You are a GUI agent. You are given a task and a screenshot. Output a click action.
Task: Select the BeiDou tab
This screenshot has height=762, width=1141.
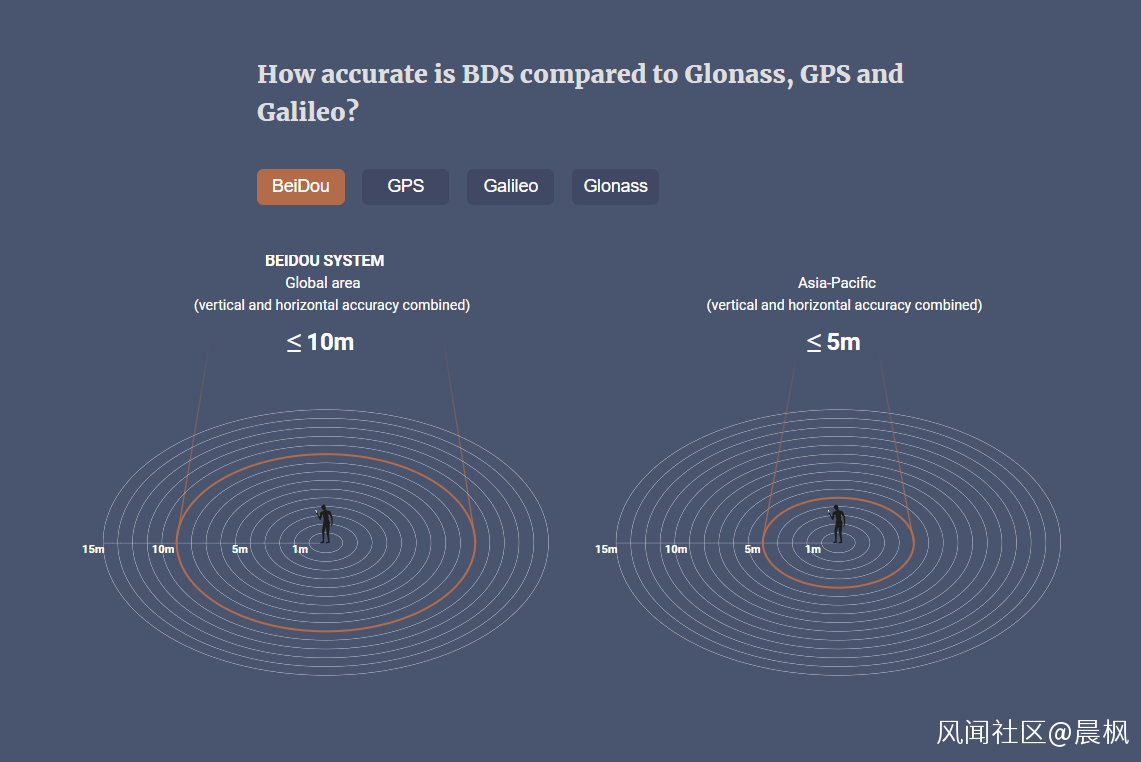click(x=301, y=186)
